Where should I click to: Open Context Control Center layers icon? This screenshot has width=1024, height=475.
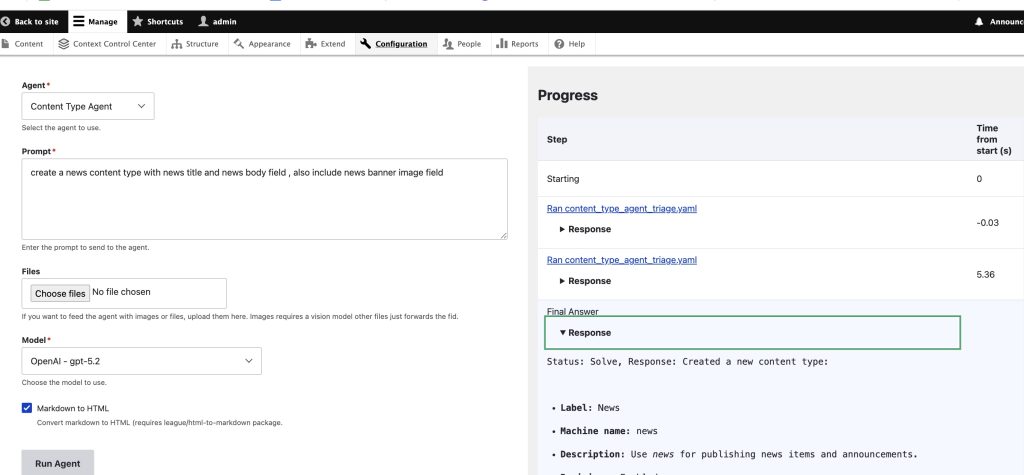[x=64, y=44]
